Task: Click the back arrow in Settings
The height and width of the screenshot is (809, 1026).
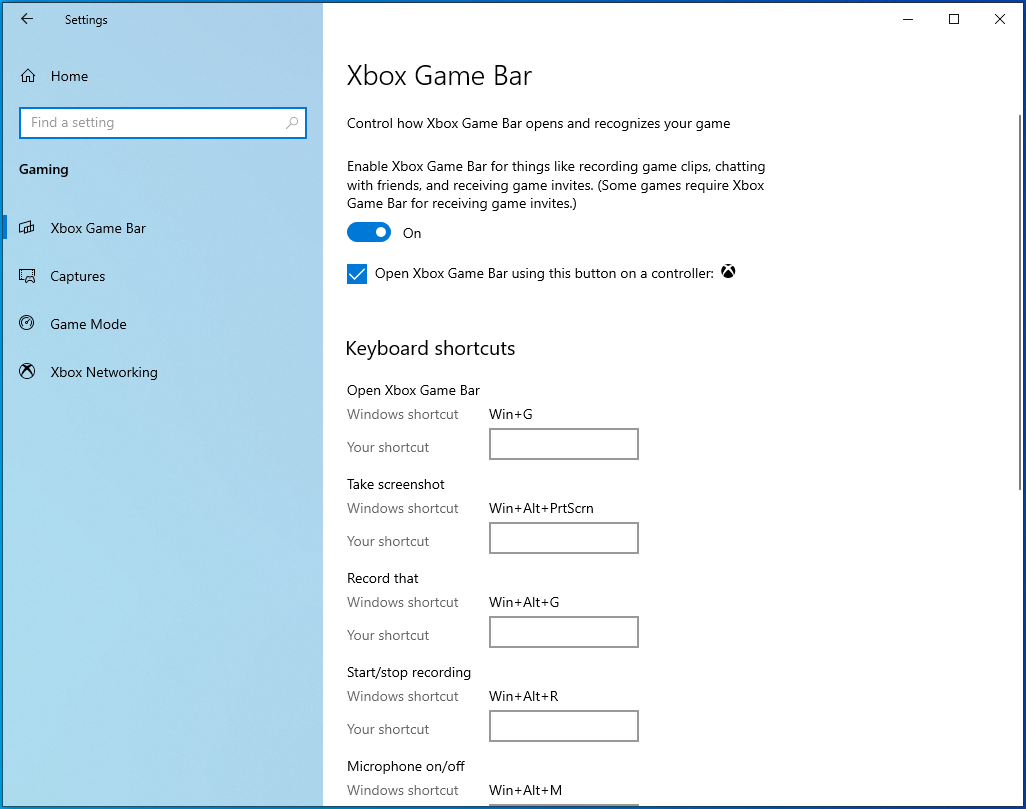Action: pyautogui.click(x=27, y=19)
